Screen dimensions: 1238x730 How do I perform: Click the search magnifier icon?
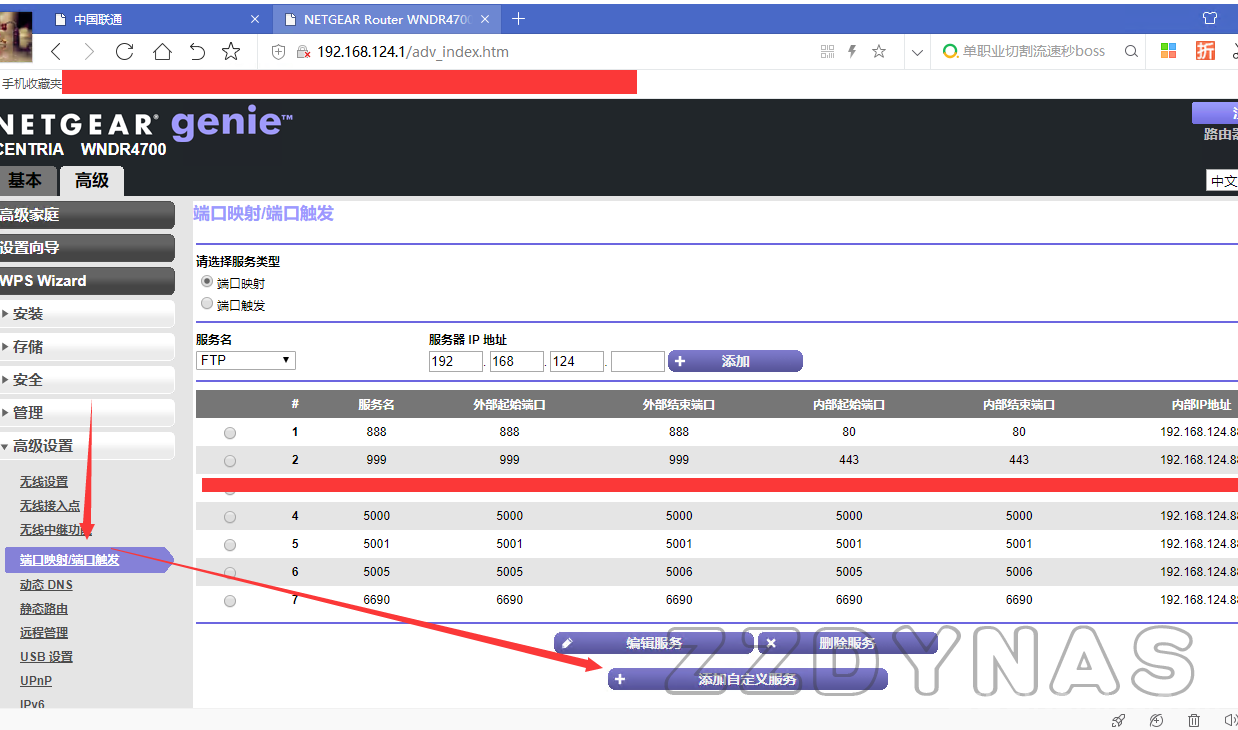(x=1132, y=52)
